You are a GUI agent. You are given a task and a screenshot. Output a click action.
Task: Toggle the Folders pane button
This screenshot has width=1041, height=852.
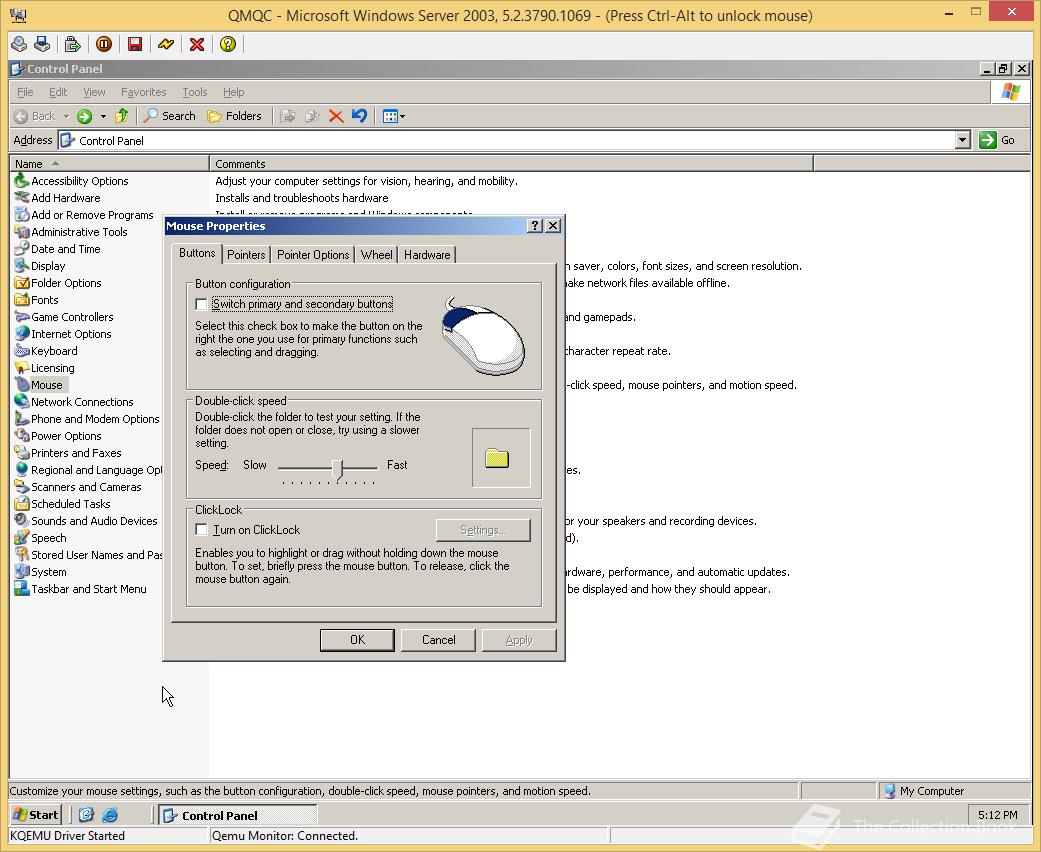coord(234,116)
